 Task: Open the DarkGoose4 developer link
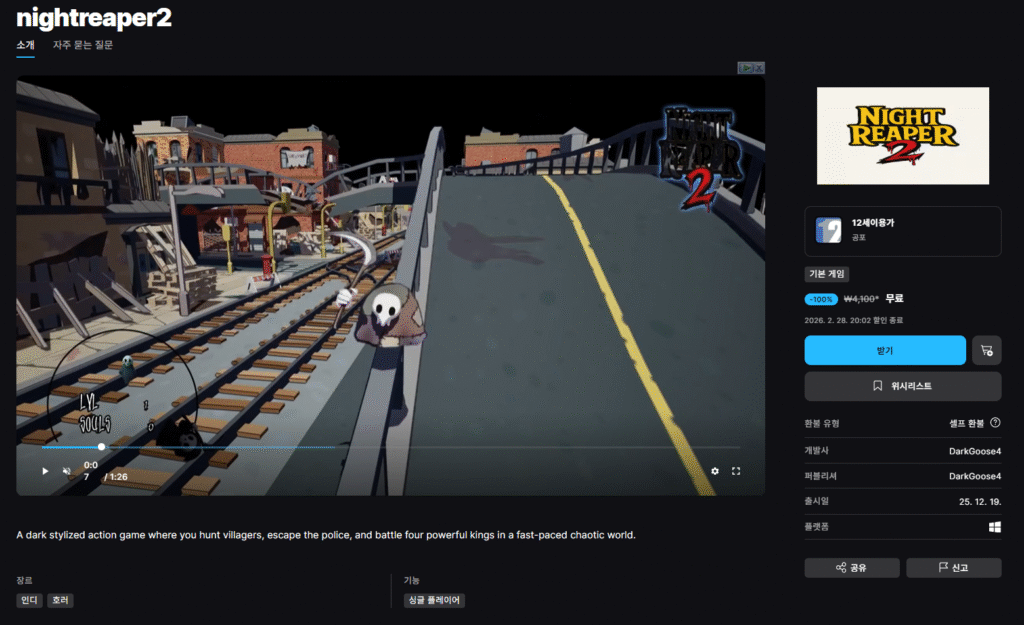(x=974, y=451)
